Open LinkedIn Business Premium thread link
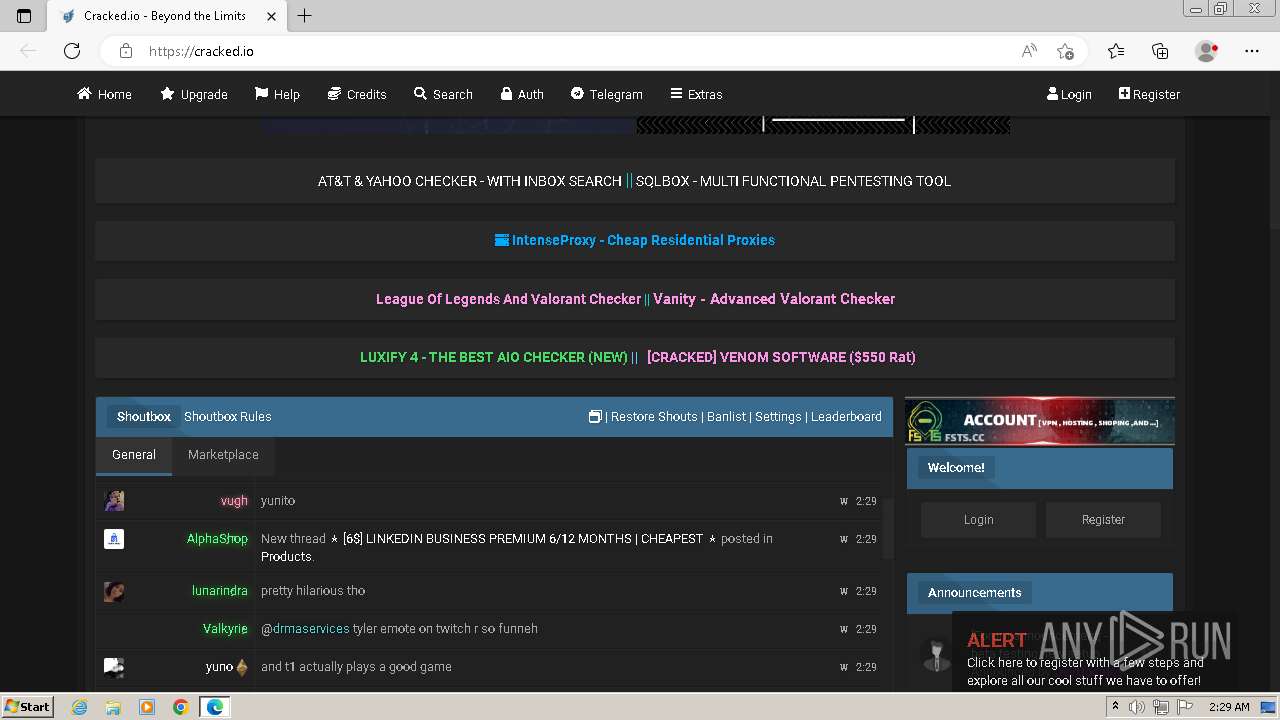1280x720 pixels. click(523, 539)
